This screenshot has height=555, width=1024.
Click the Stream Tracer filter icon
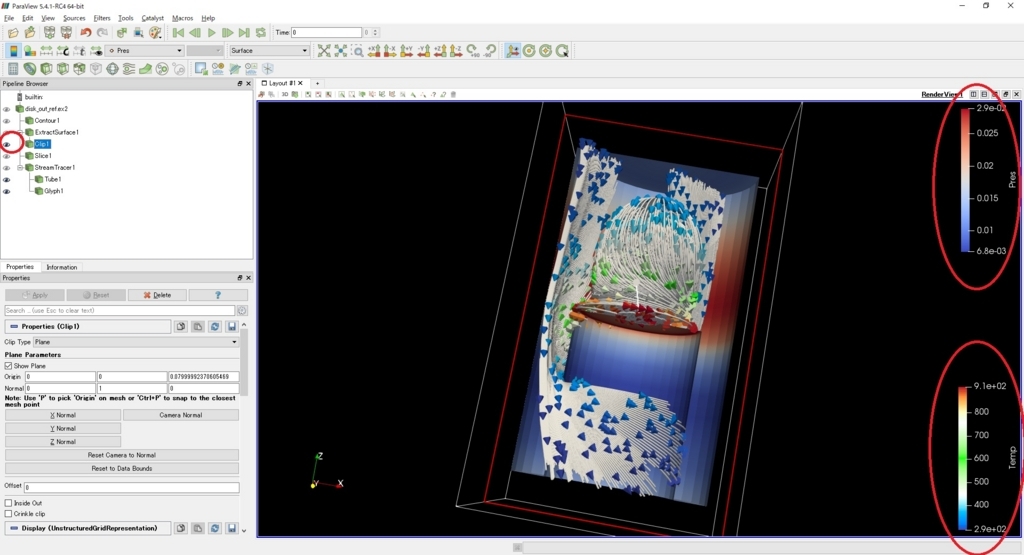[129, 69]
